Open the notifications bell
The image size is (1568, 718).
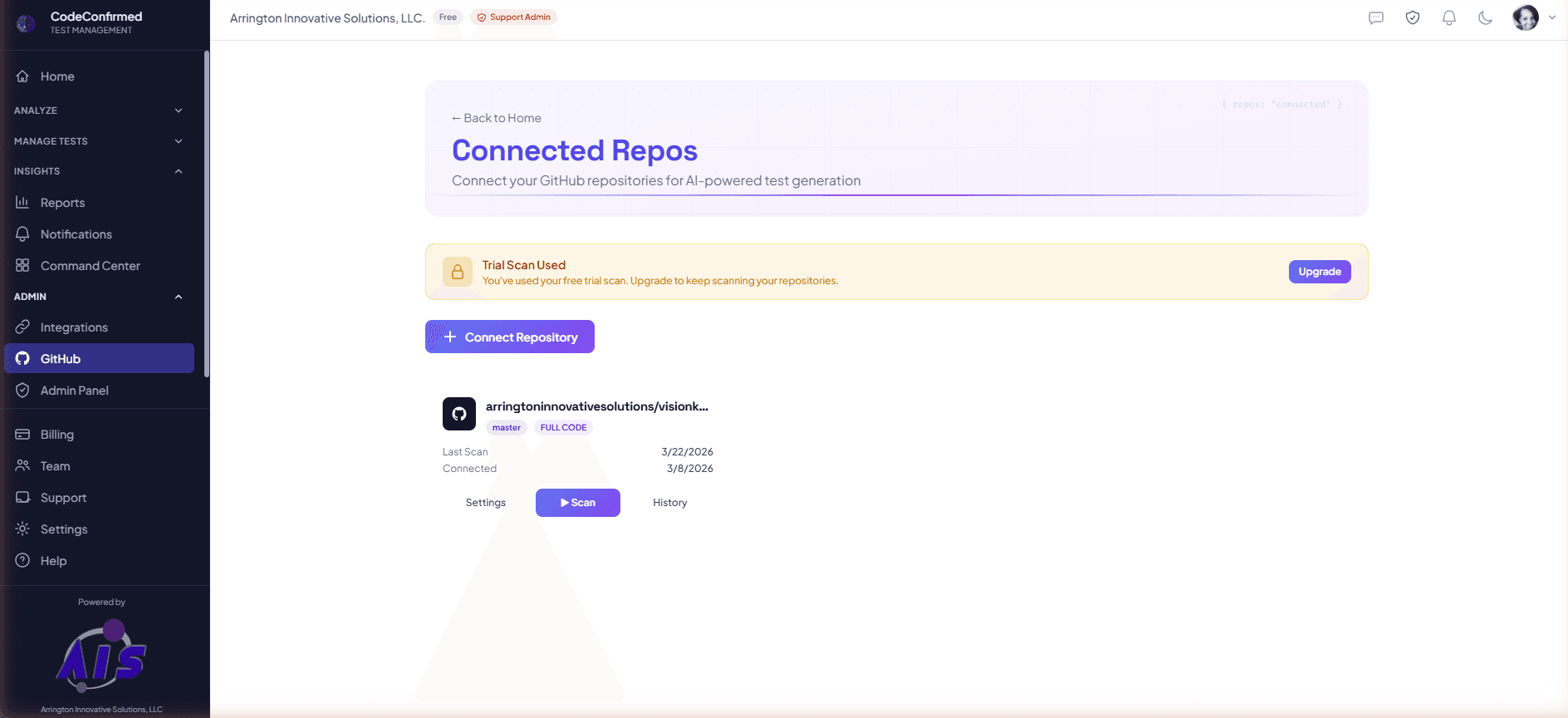(x=1448, y=17)
